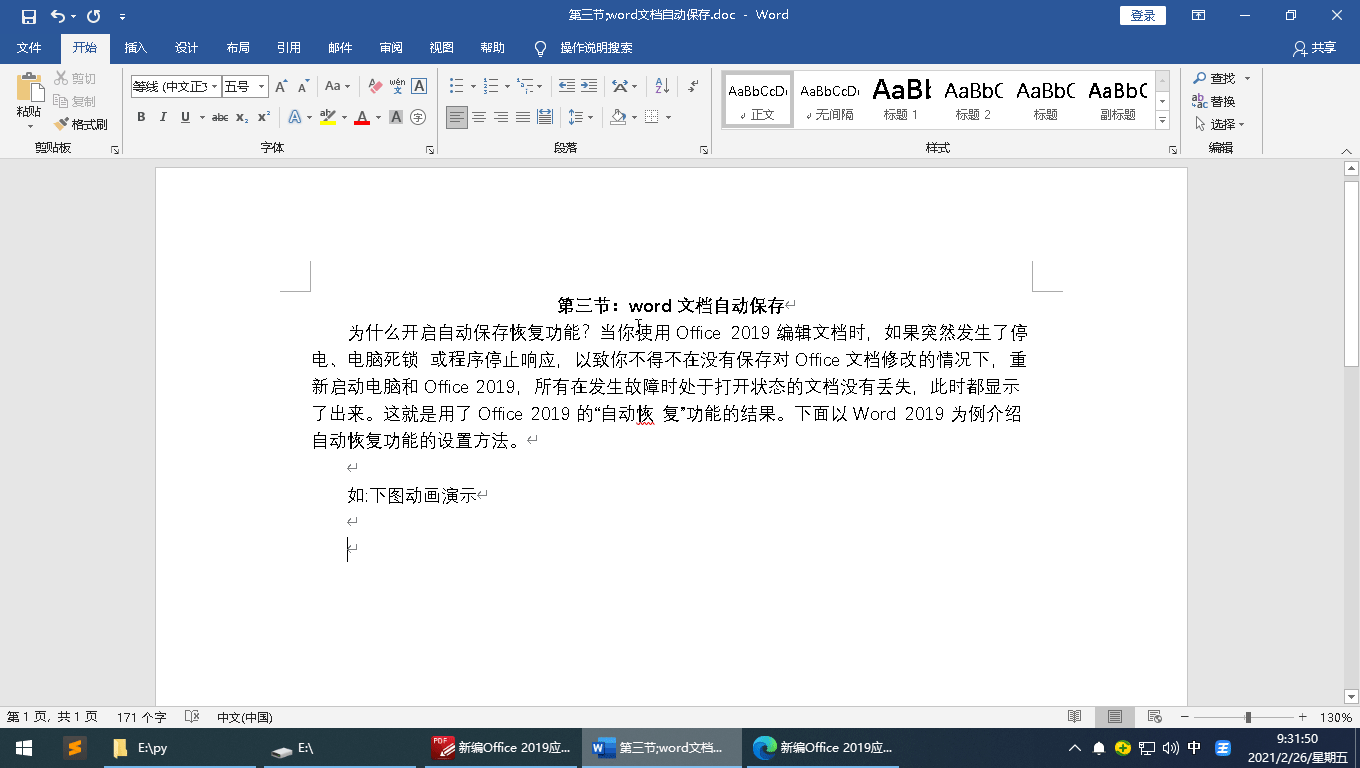Image resolution: width=1360 pixels, height=768 pixels.
Task: Toggle character shading (gray A)
Action: point(396,117)
